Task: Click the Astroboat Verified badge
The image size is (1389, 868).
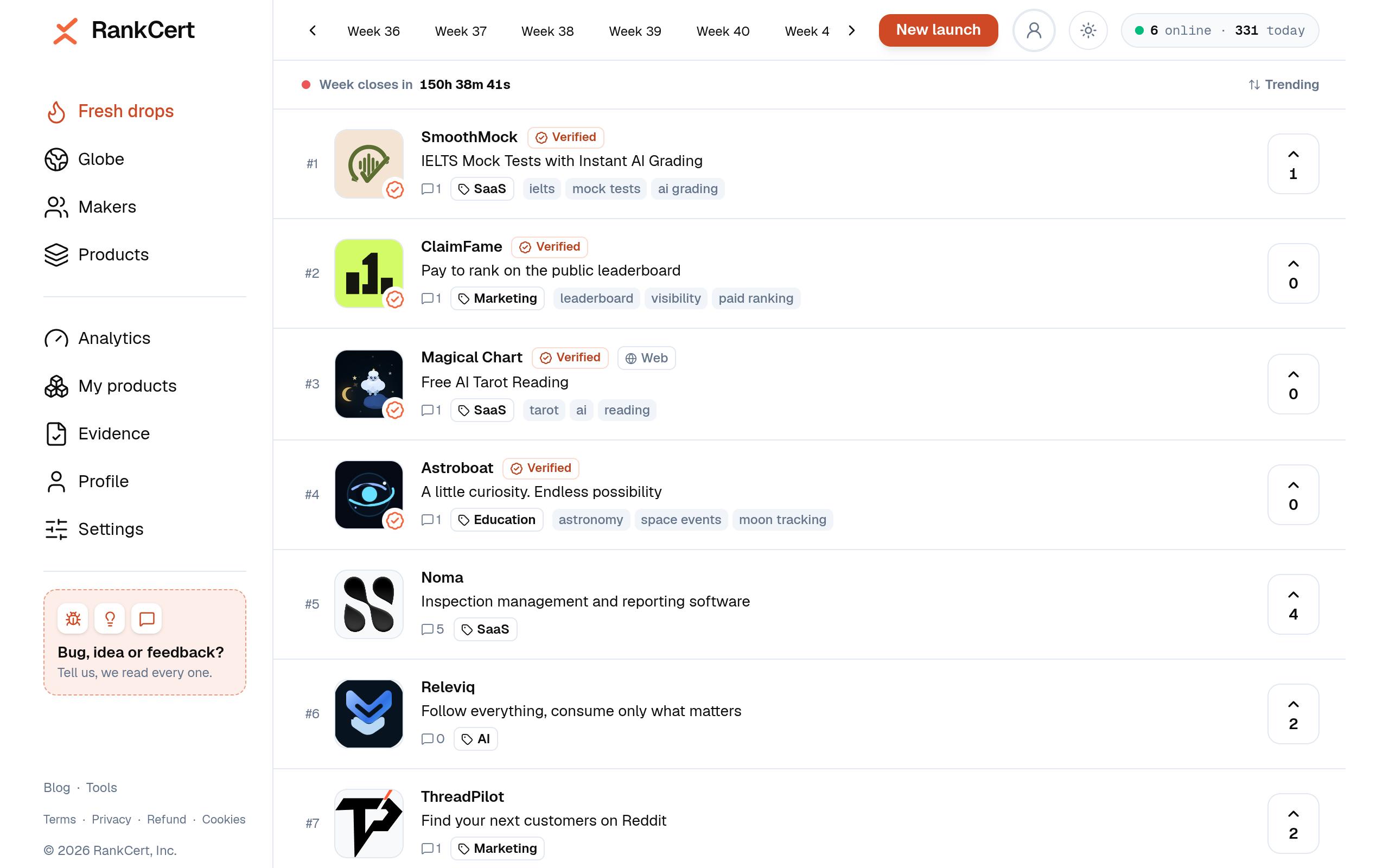Action: (540, 468)
